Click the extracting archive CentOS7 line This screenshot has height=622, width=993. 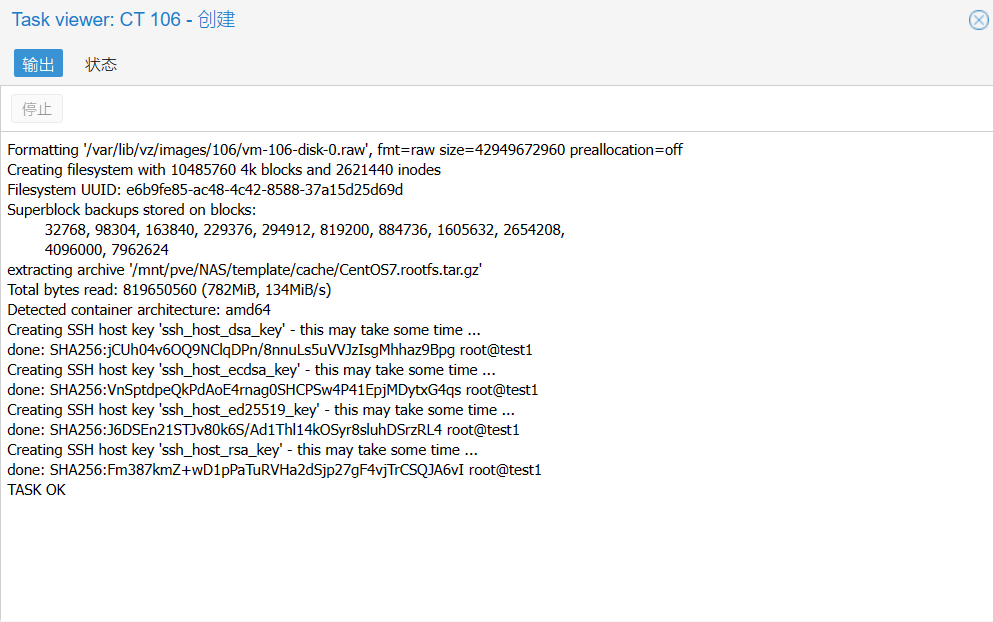[x=245, y=270]
